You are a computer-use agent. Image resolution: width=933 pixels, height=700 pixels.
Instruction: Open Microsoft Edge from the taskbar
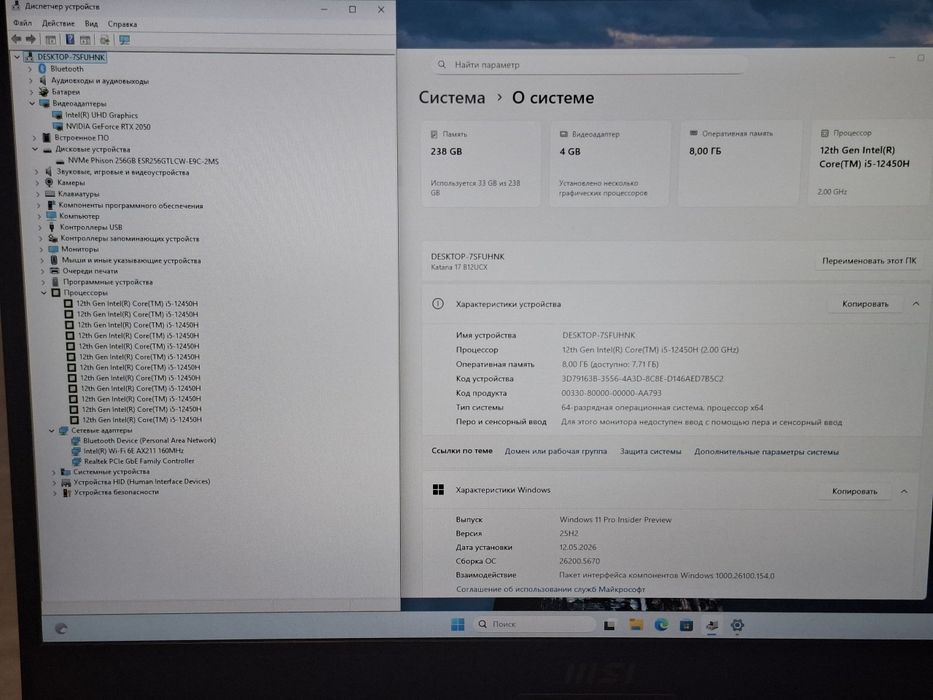pos(661,624)
